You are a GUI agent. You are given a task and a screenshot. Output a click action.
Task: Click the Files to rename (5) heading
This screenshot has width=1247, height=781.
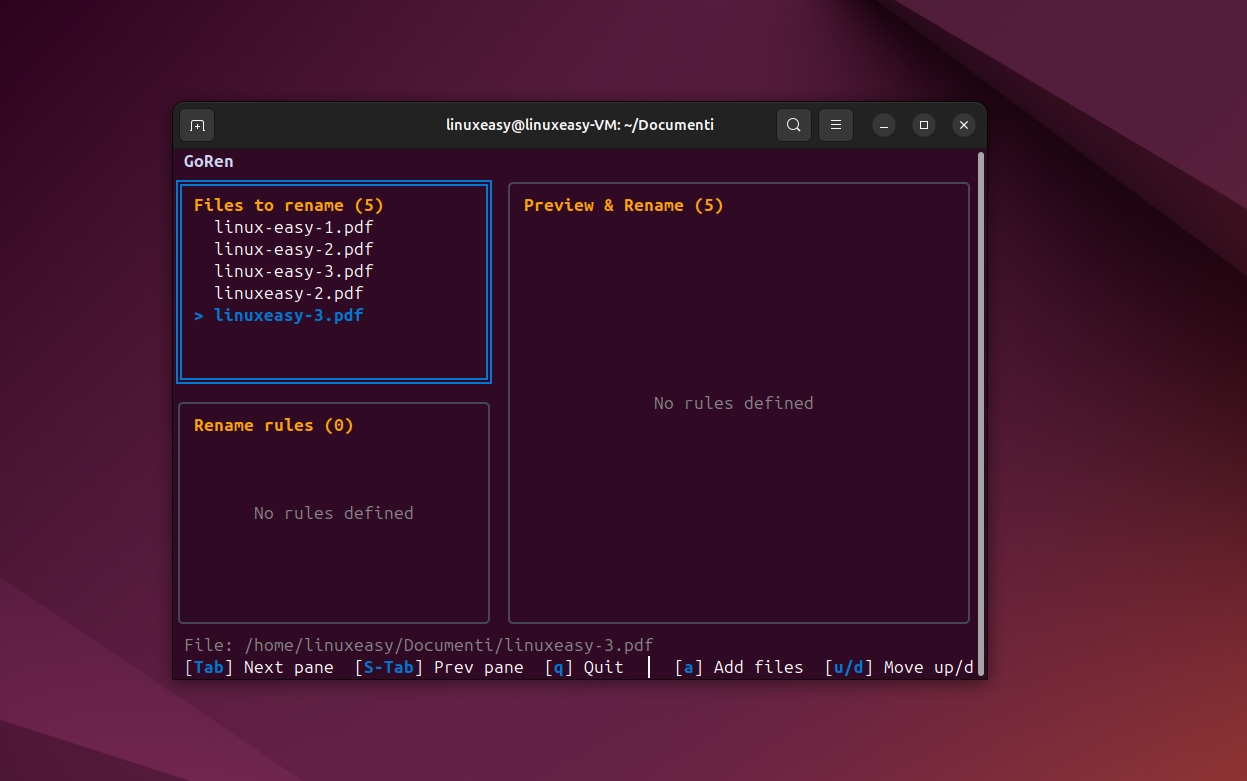point(289,205)
